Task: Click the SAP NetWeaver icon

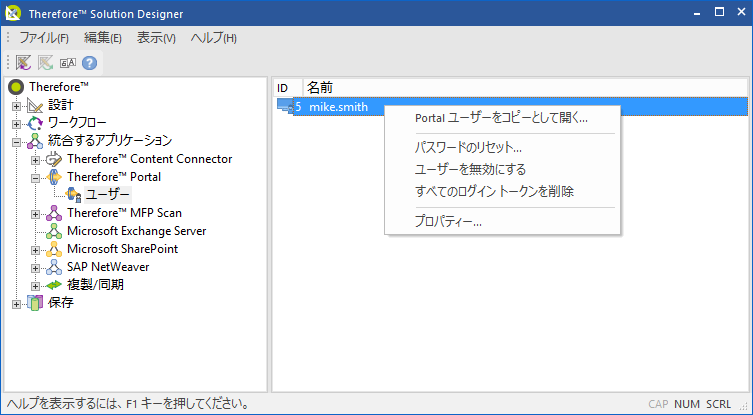Action: [54, 267]
